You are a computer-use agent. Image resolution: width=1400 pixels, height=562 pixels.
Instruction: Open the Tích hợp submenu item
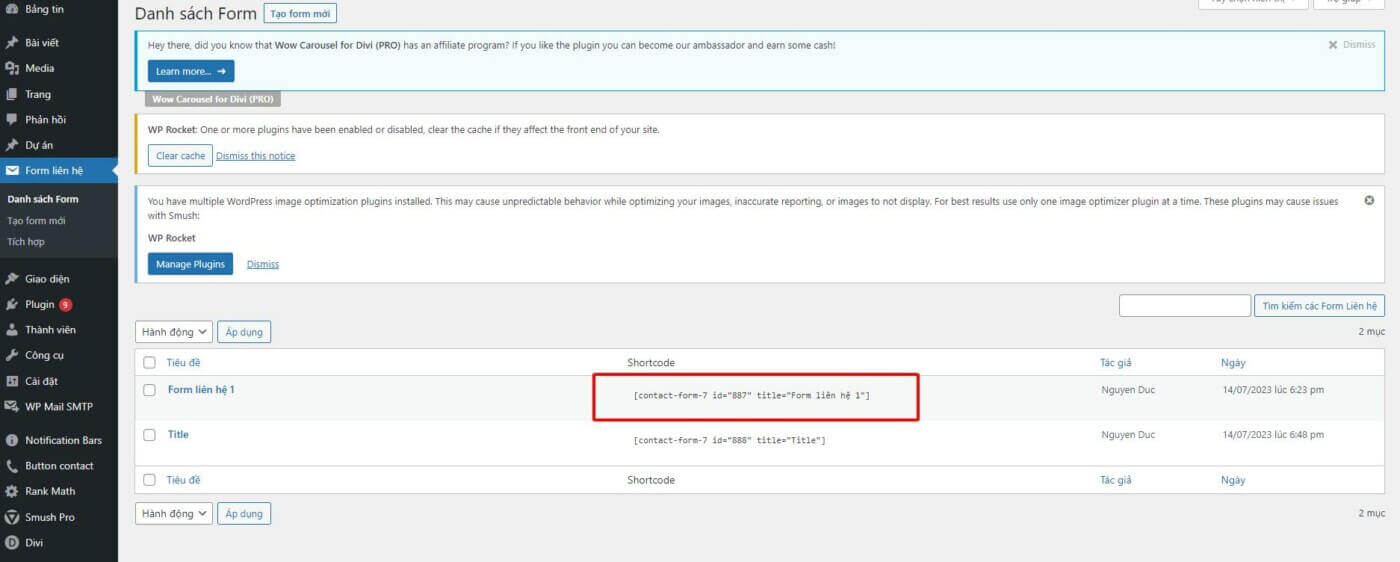[26, 242]
